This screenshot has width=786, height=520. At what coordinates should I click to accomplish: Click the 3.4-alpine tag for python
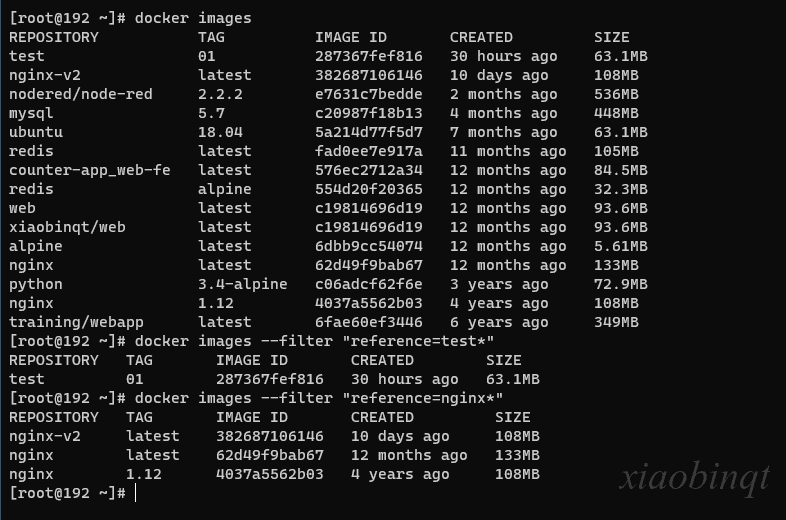243,284
